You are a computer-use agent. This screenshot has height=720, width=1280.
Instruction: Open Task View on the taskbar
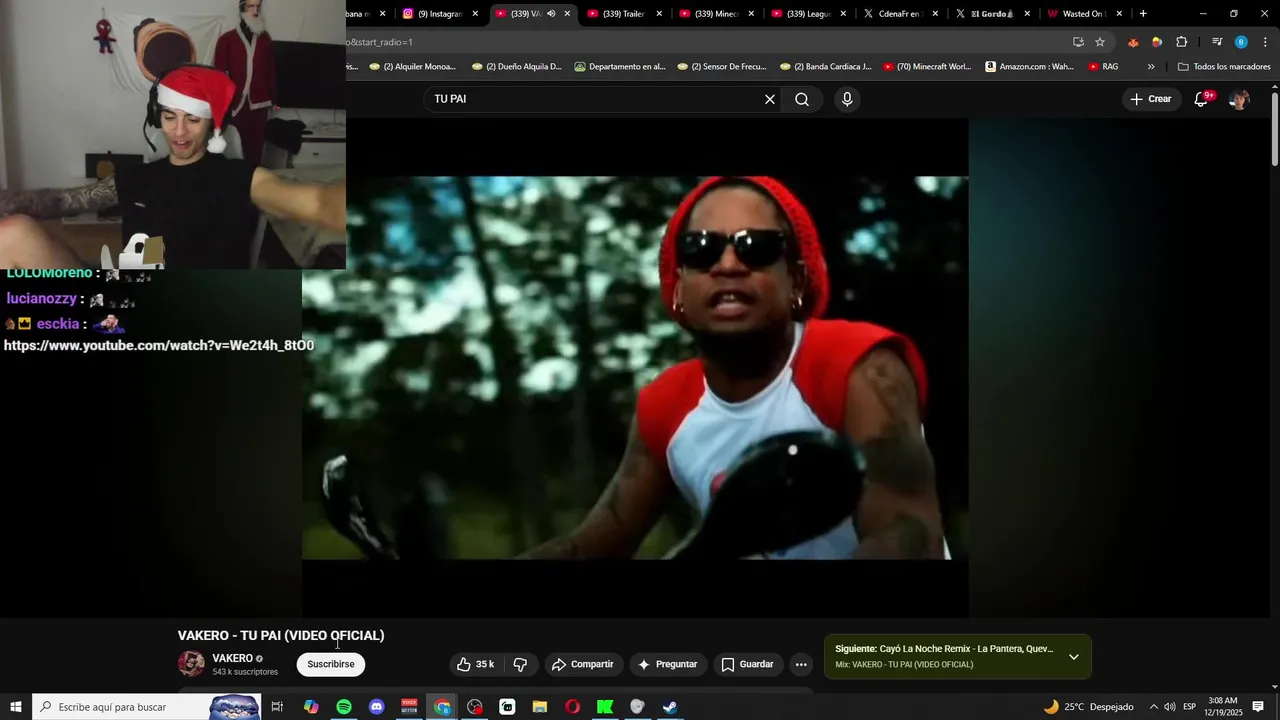point(277,707)
